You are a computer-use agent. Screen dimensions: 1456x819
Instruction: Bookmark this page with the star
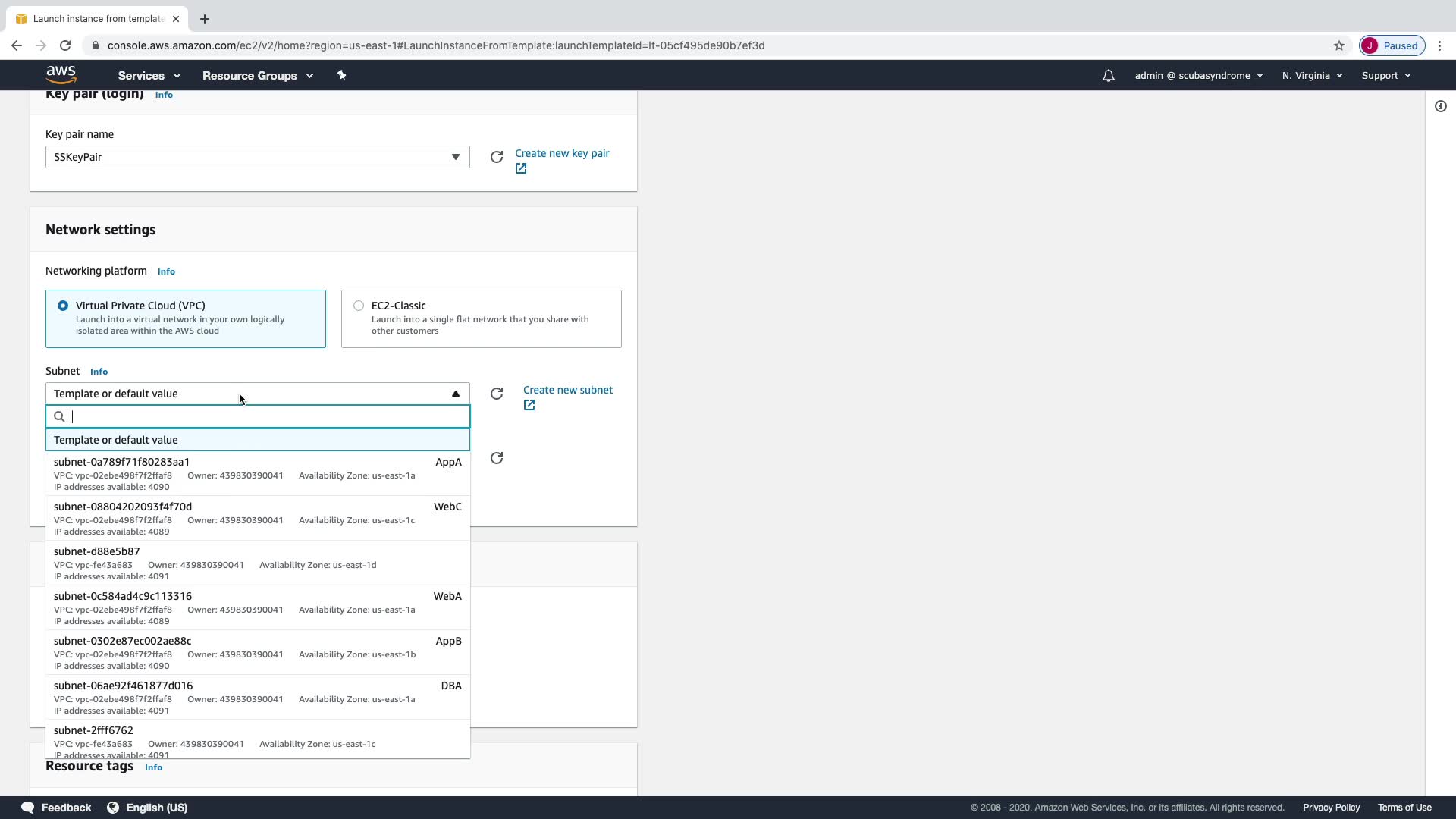(1338, 45)
